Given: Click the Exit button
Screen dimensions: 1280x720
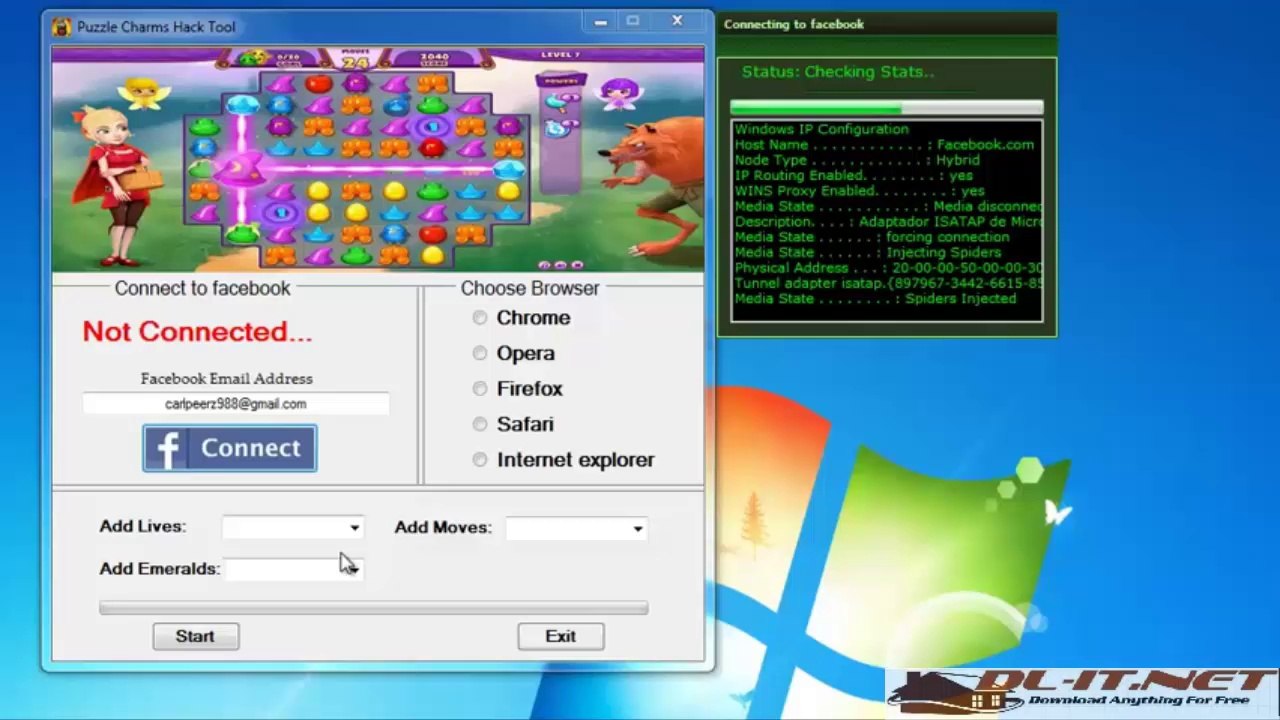Looking at the screenshot, I should (x=560, y=636).
